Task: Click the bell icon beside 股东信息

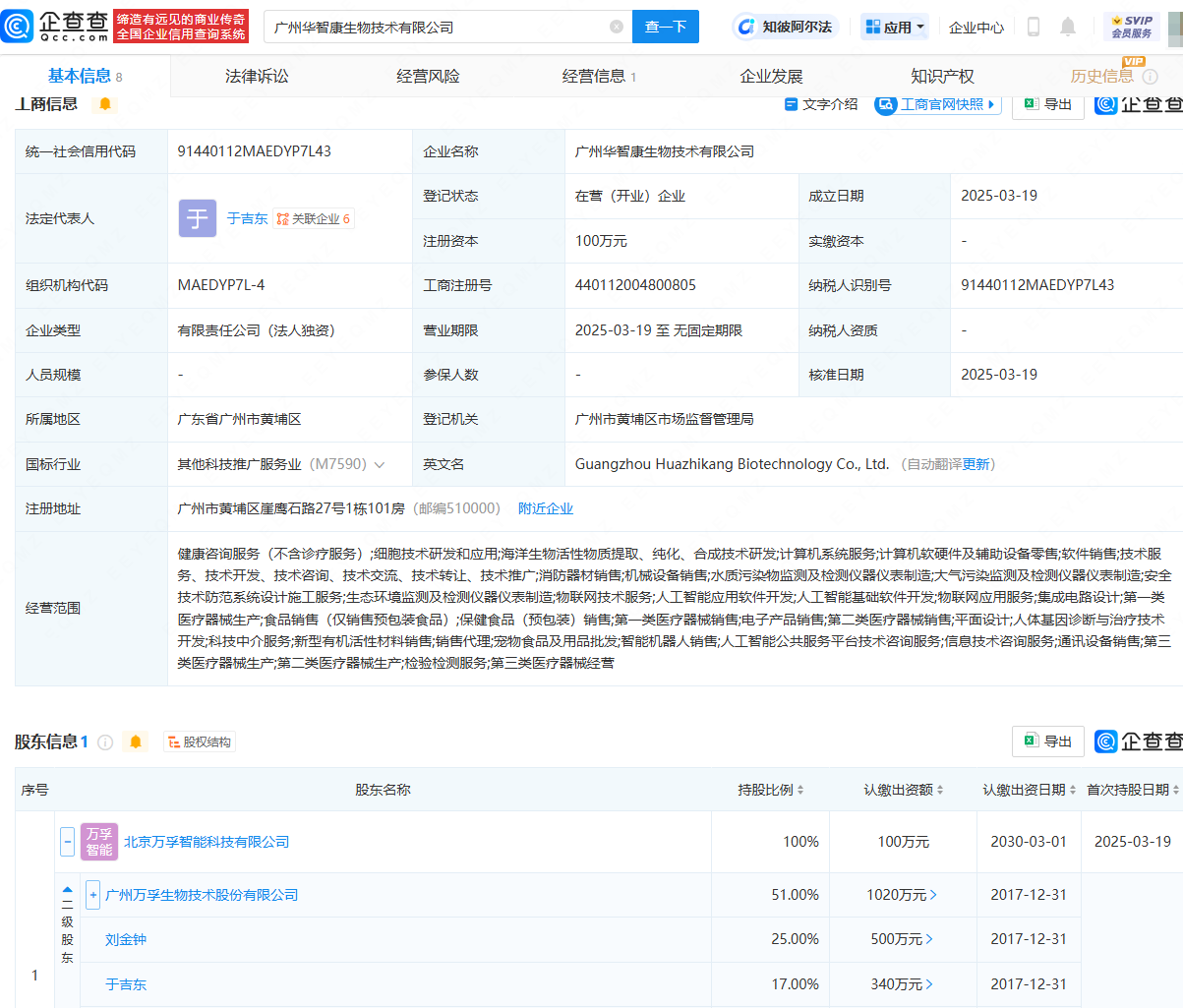Action: (x=136, y=741)
